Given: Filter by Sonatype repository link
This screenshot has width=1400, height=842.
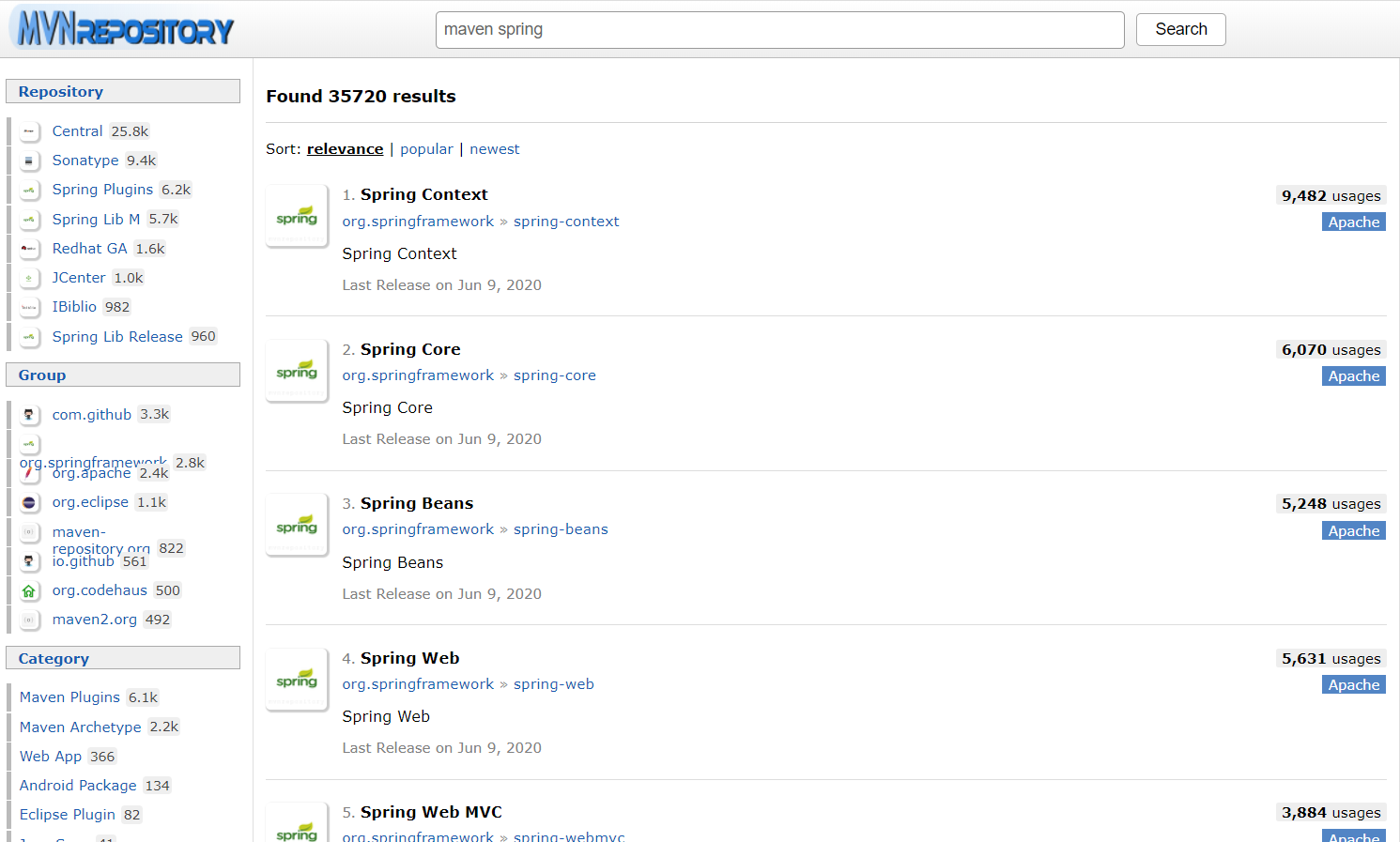Looking at the screenshot, I should 85,161.
